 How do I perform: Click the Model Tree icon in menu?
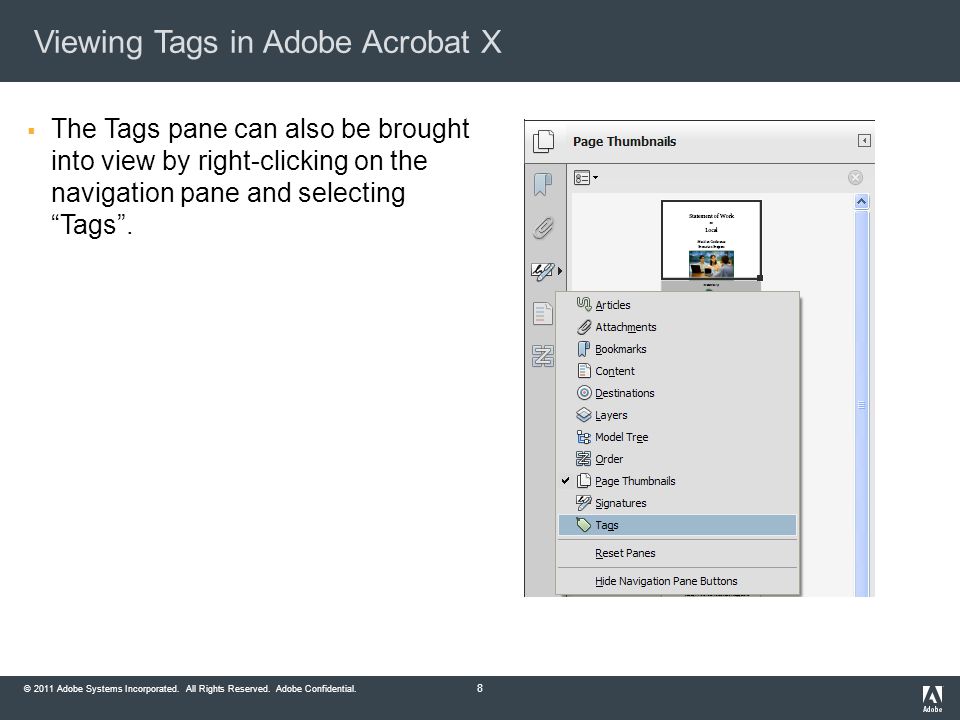(x=583, y=437)
